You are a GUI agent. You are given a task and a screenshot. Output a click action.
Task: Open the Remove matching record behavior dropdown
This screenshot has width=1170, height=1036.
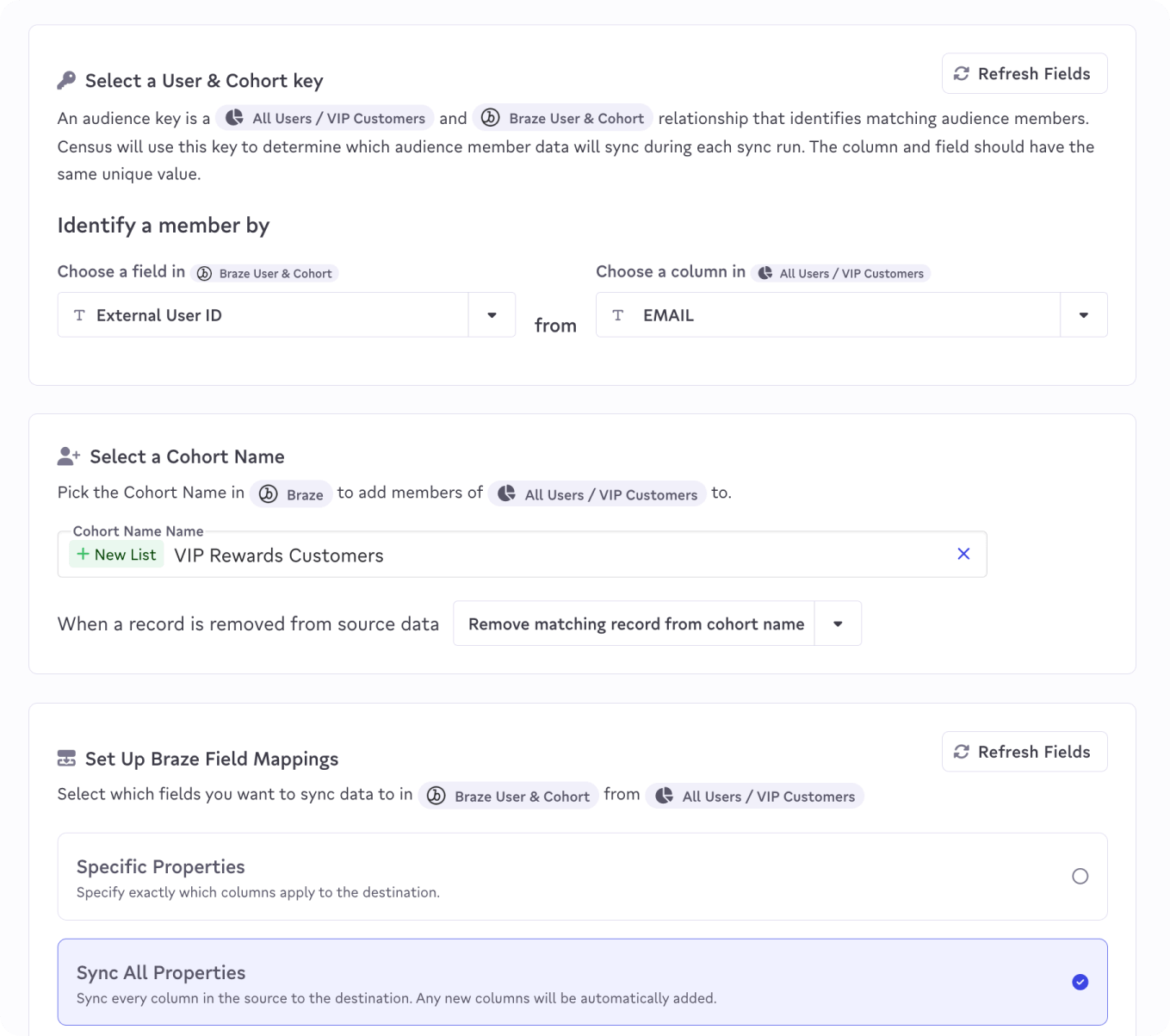coord(837,623)
